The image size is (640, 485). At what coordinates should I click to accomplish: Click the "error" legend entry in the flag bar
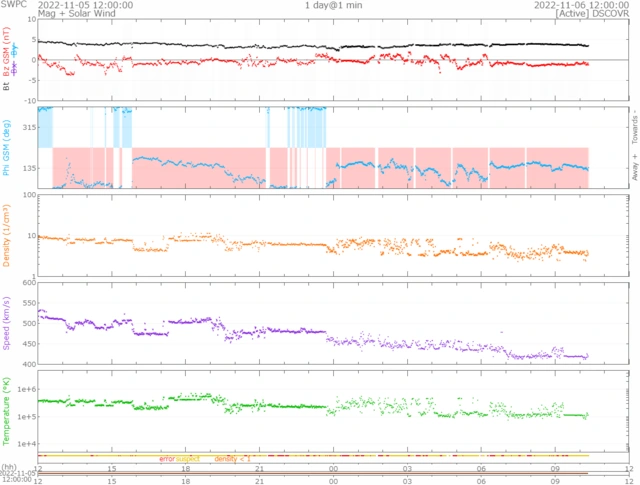(167, 458)
